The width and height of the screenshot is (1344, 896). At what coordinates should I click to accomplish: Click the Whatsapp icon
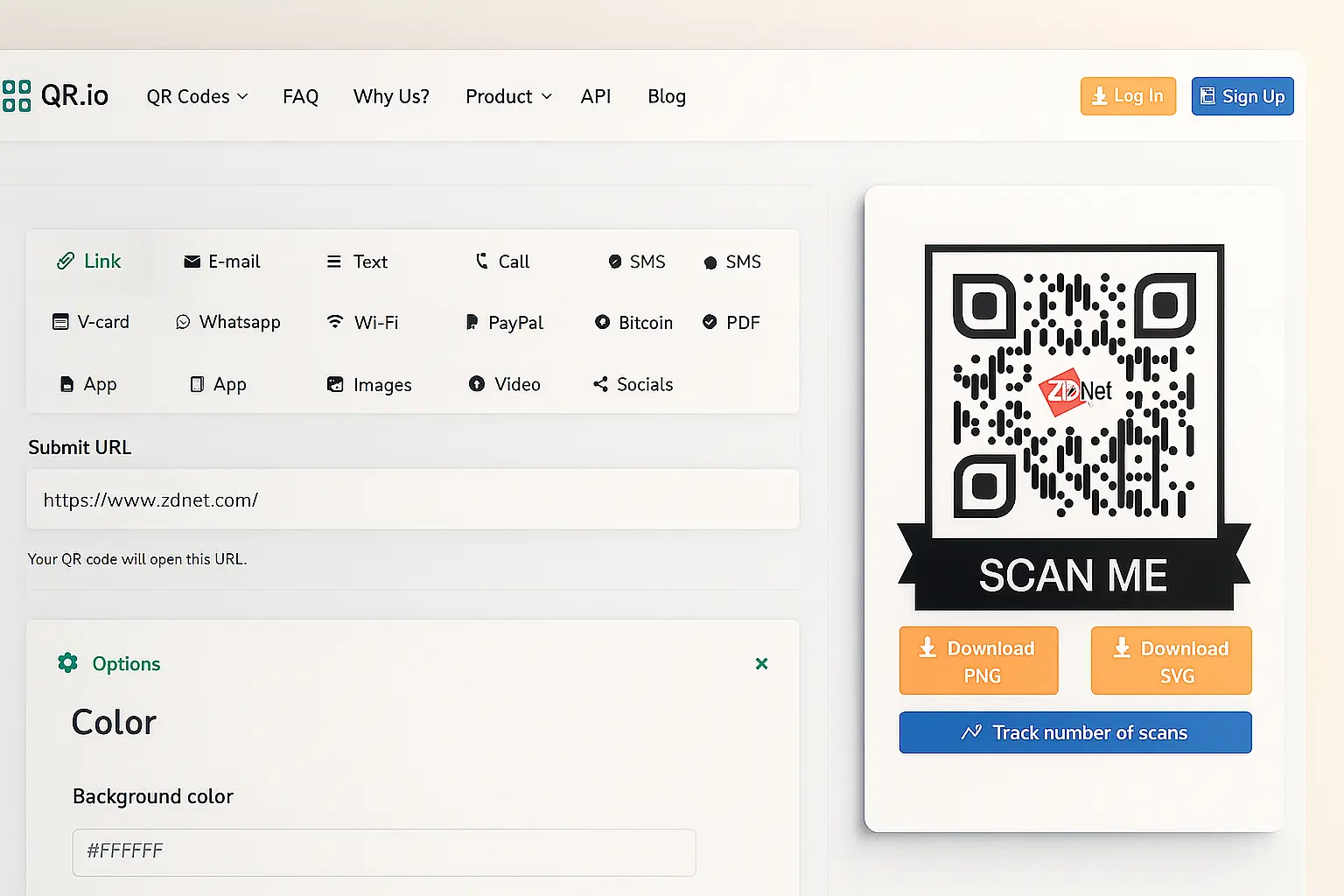pyautogui.click(x=183, y=322)
